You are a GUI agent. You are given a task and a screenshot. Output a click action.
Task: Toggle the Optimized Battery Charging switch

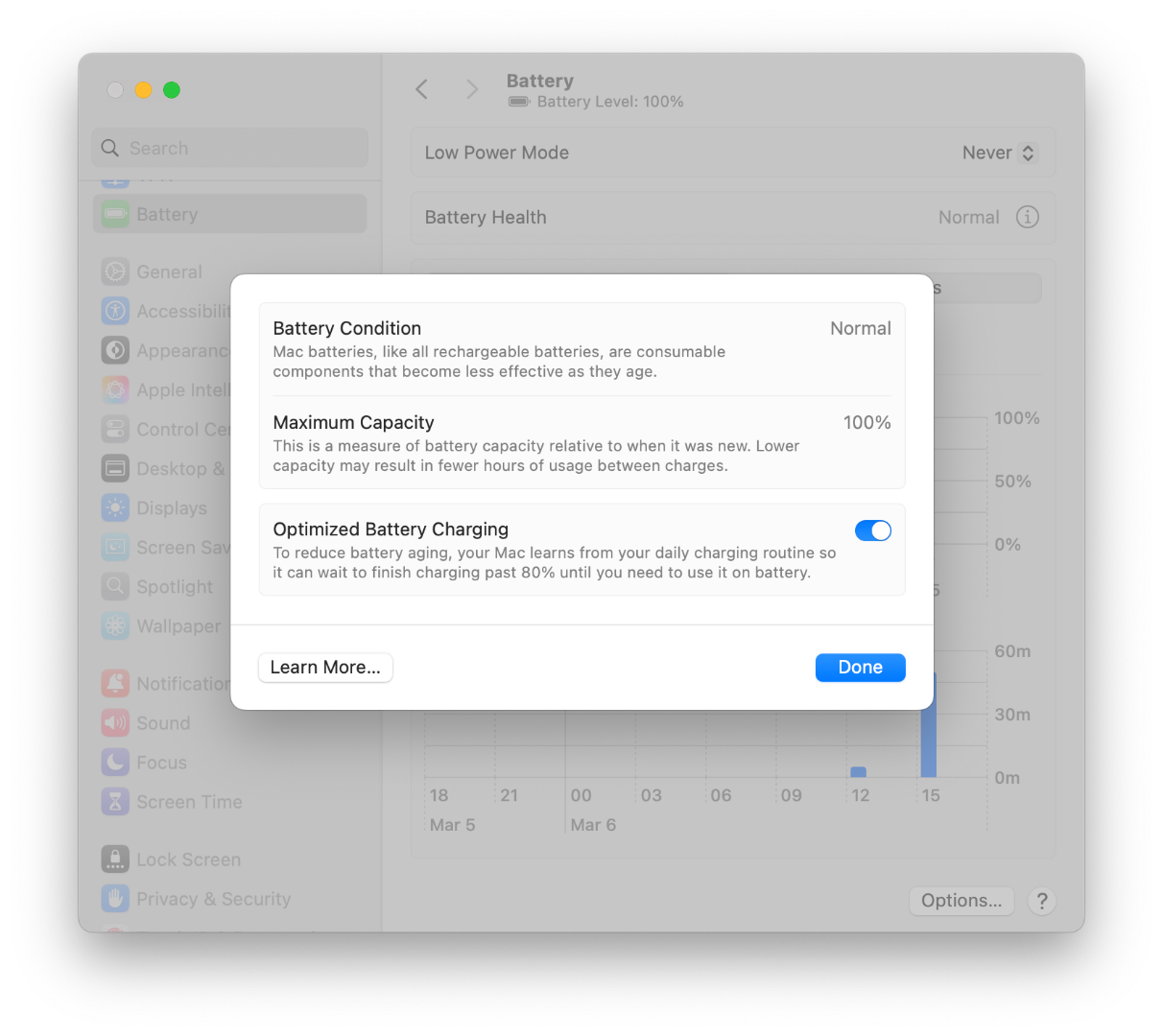tap(872, 530)
